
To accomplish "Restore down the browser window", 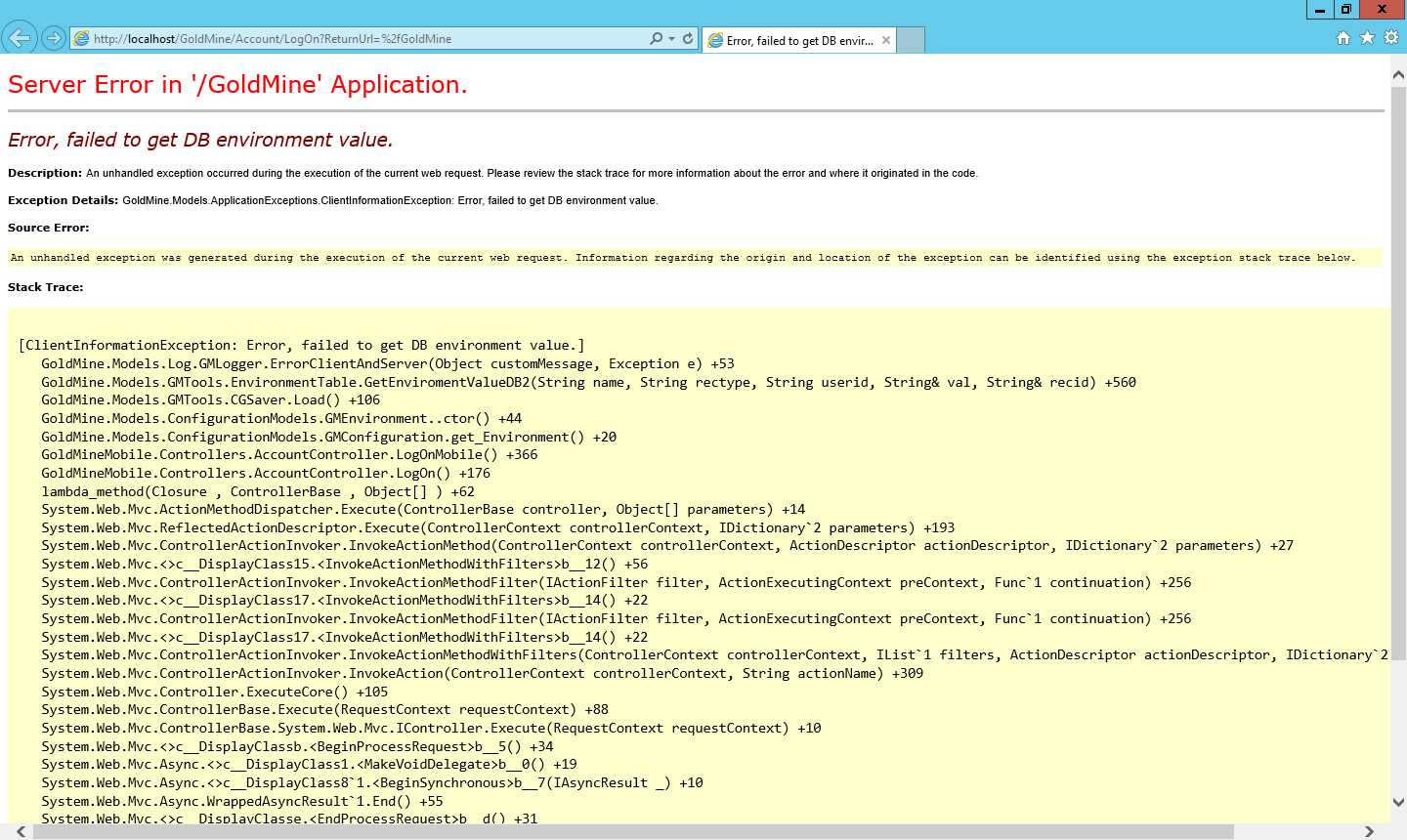I will (1346, 10).
